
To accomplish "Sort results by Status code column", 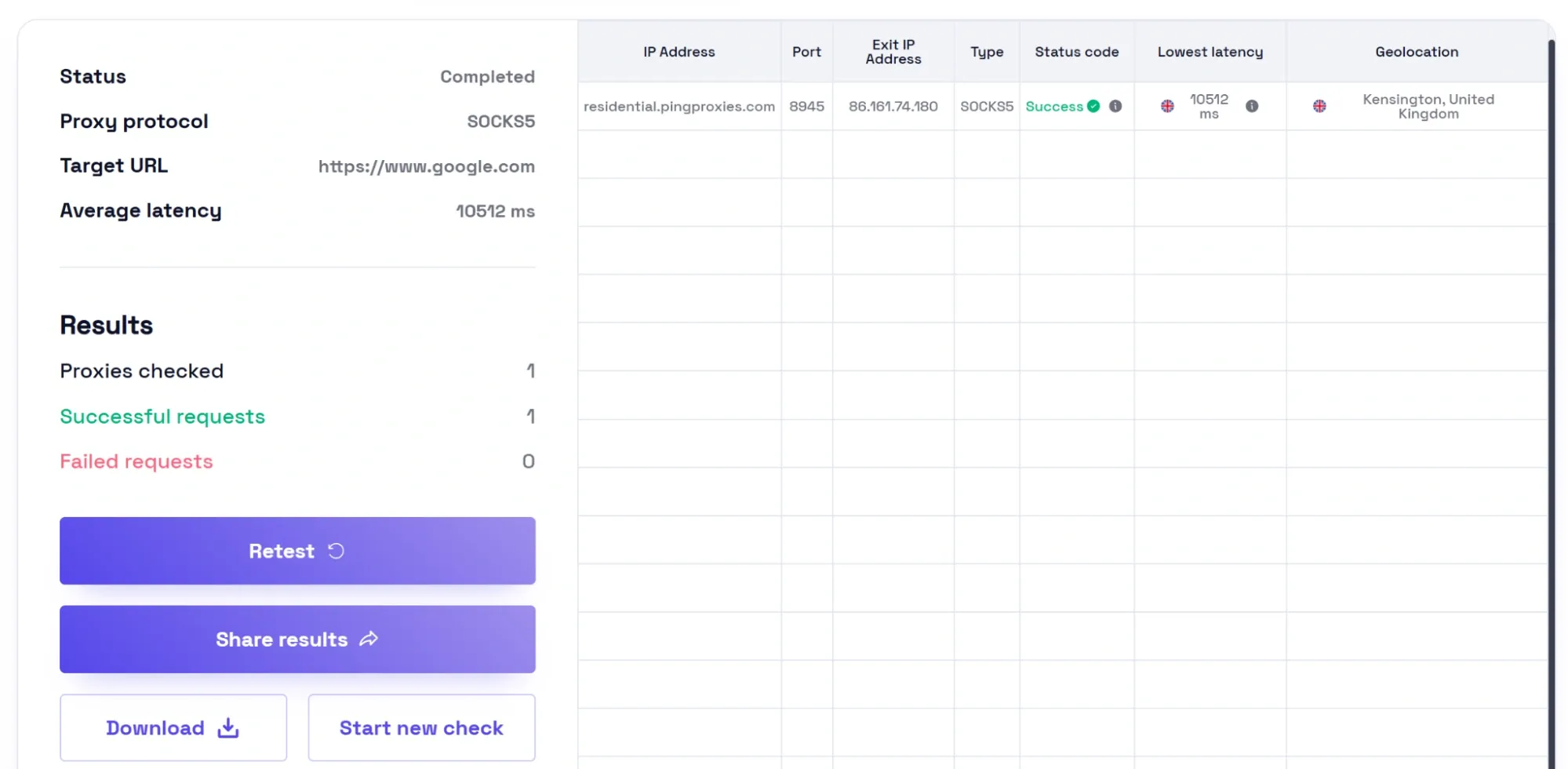I will coord(1077,52).
